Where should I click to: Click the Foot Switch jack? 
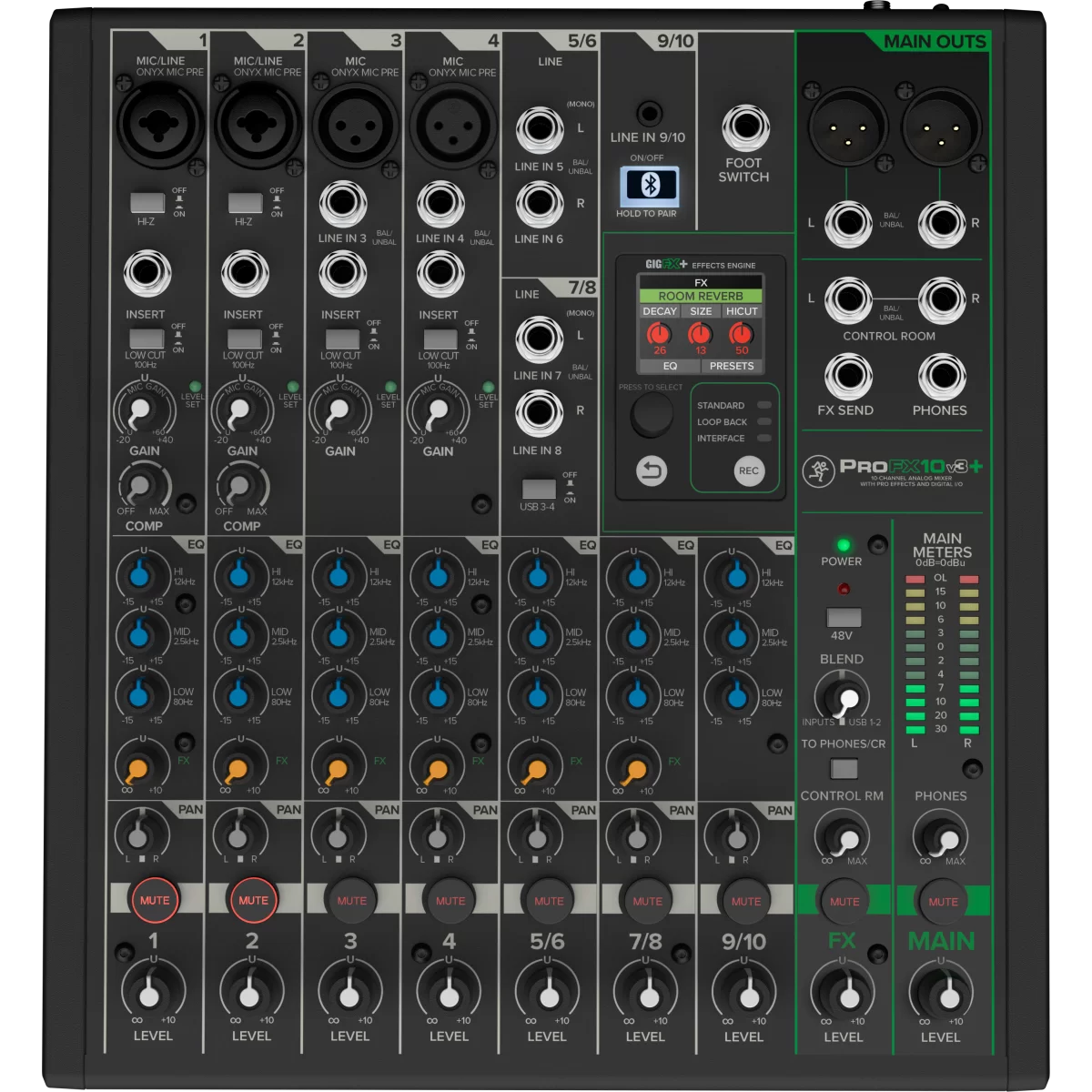[x=744, y=128]
